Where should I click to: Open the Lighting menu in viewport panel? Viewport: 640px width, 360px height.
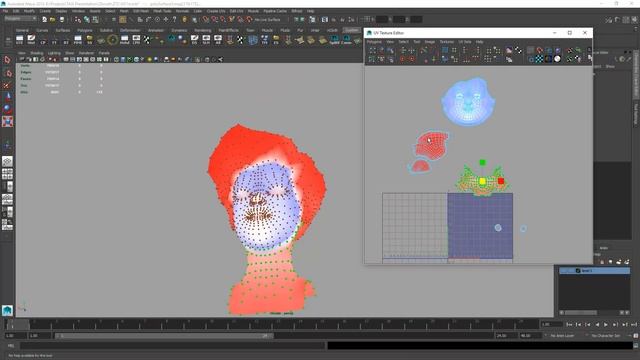54,53
